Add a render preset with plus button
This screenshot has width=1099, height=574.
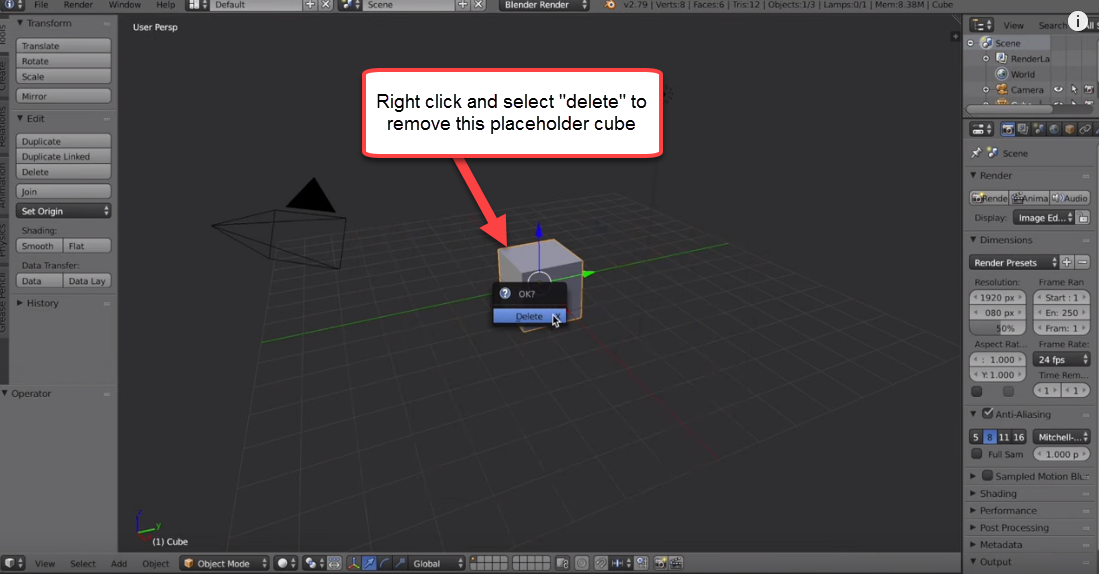[1067, 262]
